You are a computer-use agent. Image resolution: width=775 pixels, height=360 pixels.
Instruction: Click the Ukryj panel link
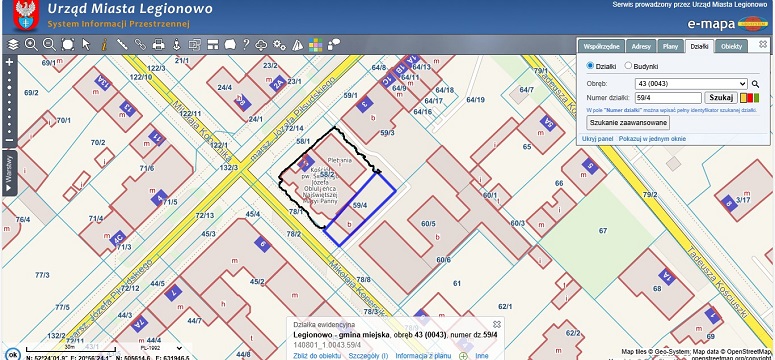click(x=597, y=139)
